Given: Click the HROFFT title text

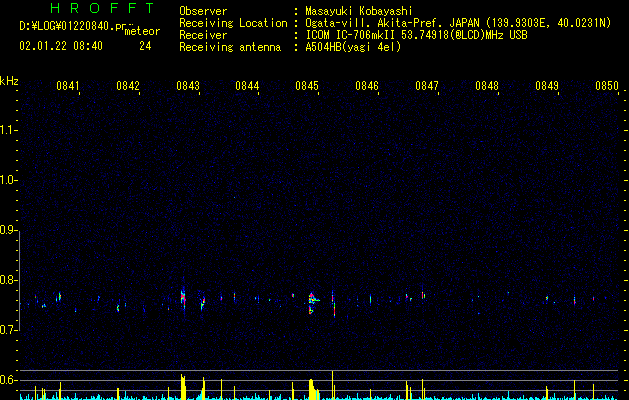Looking at the screenshot, I should [103, 8].
